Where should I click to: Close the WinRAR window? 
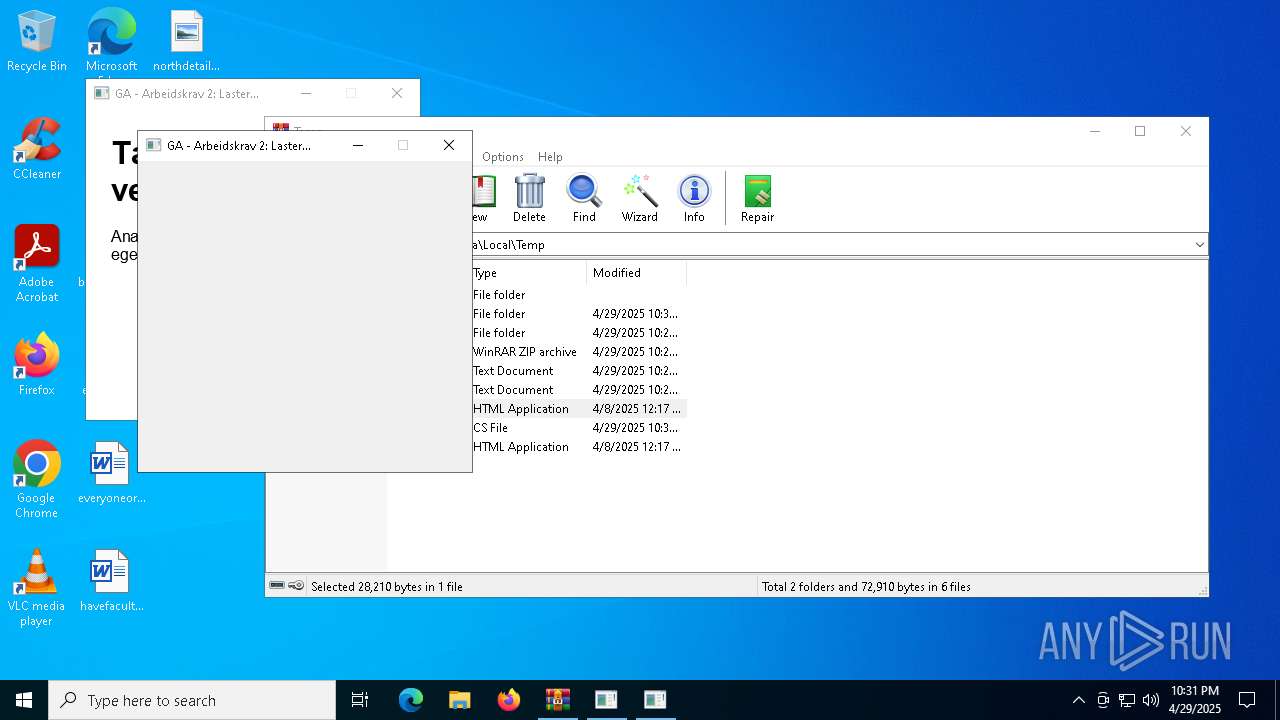pos(1186,131)
